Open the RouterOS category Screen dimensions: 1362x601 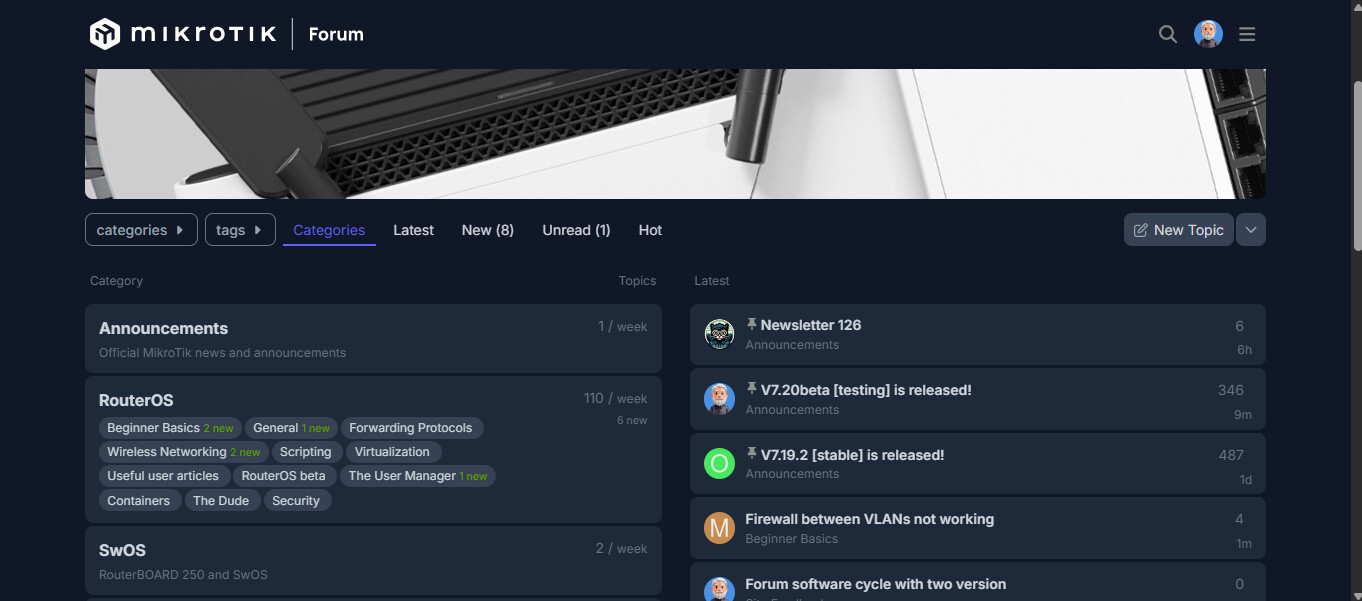(x=136, y=400)
